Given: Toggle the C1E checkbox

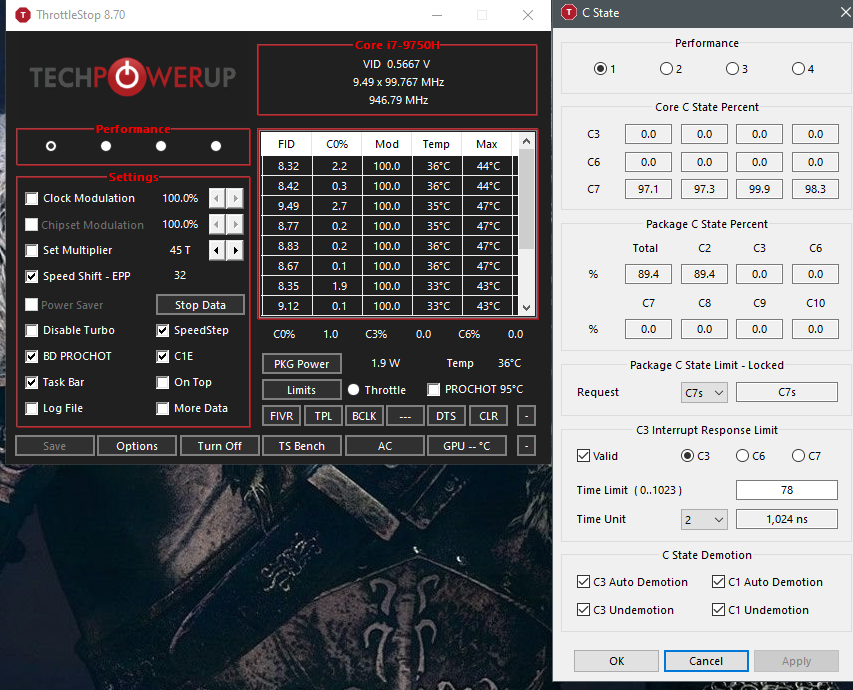Looking at the screenshot, I should [162, 356].
